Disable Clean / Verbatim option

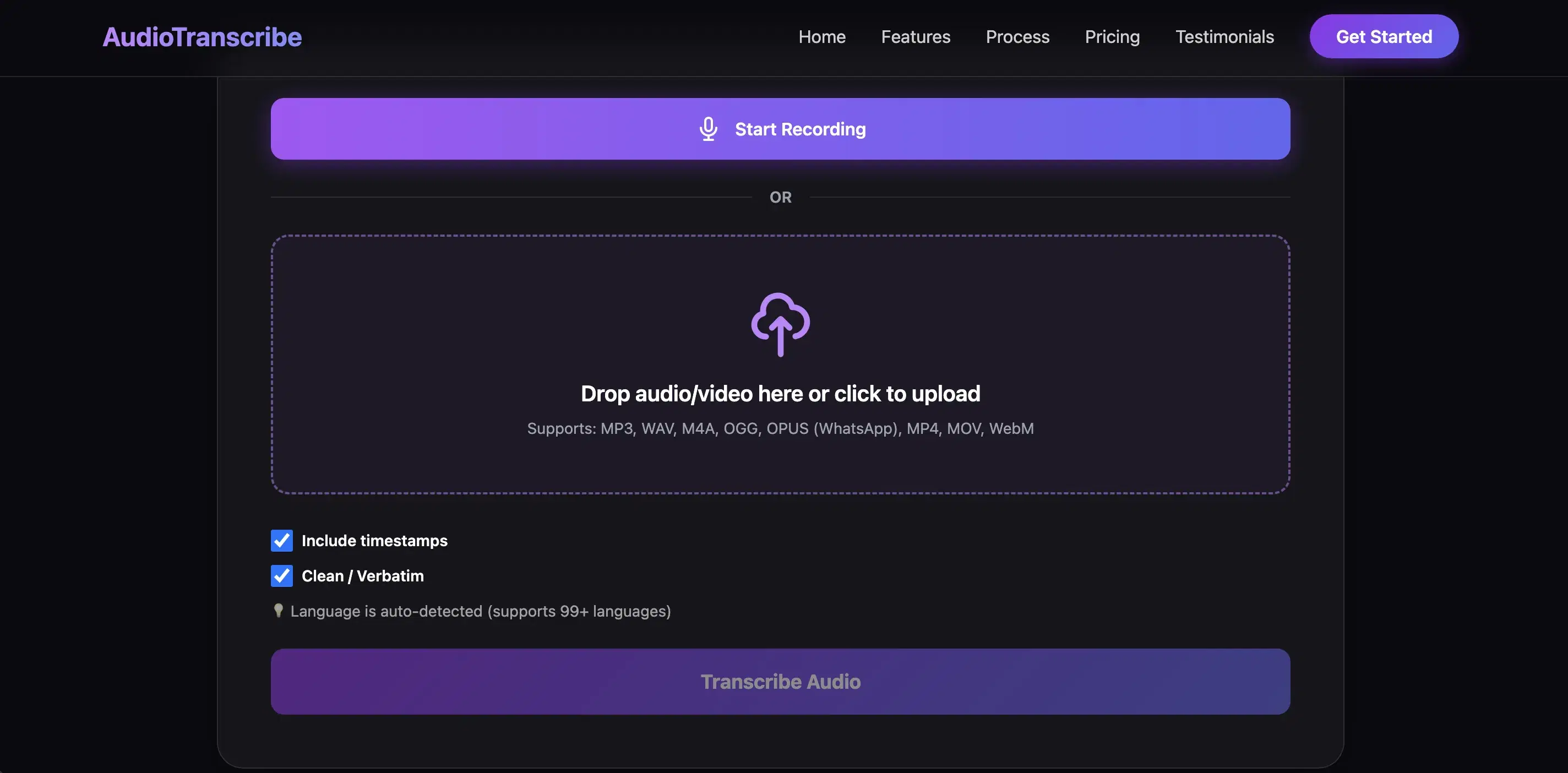click(281, 576)
